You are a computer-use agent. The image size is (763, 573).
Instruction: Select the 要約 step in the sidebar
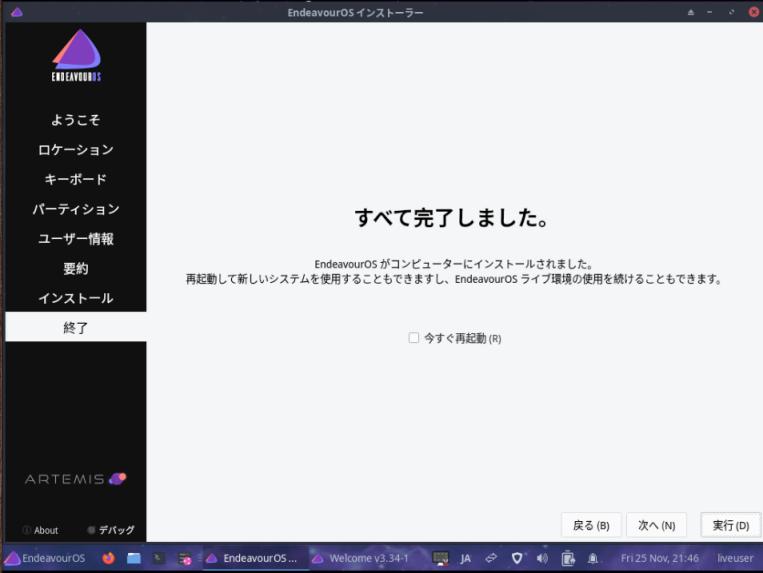76,268
